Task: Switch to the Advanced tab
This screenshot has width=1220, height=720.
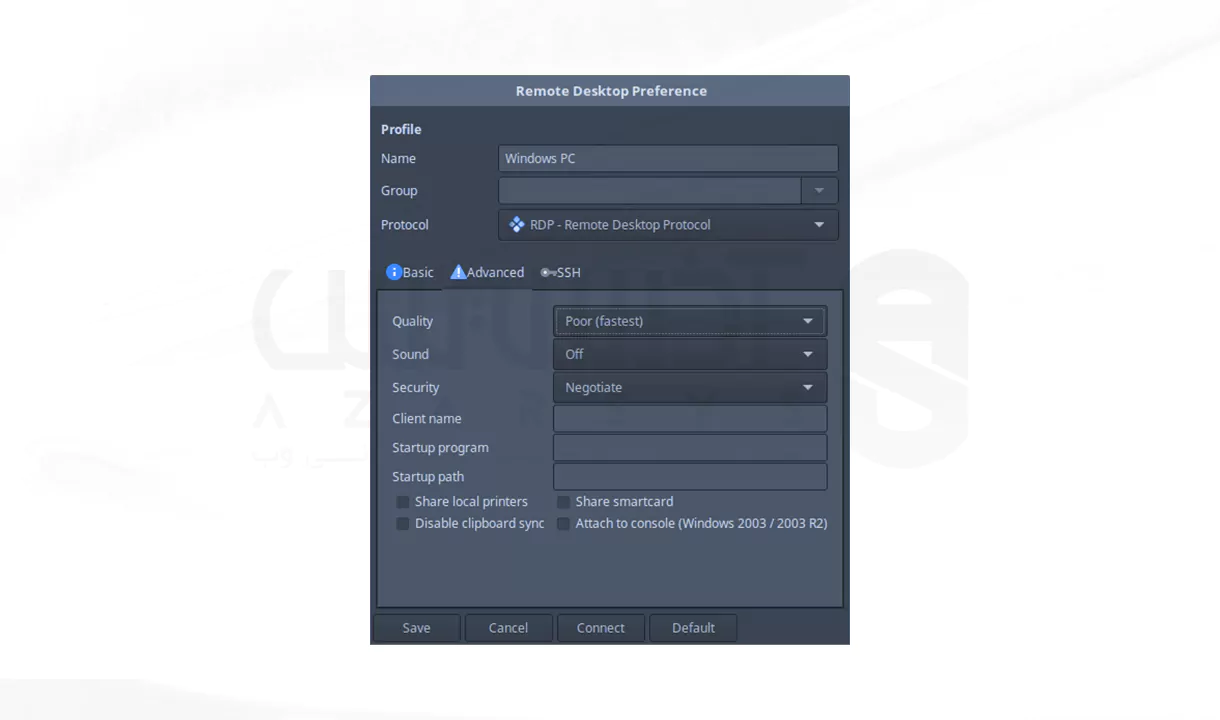Action: [487, 272]
